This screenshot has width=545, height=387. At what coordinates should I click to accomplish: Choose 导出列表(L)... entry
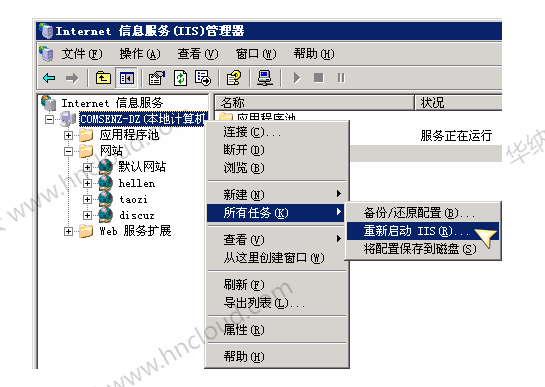[277, 303]
